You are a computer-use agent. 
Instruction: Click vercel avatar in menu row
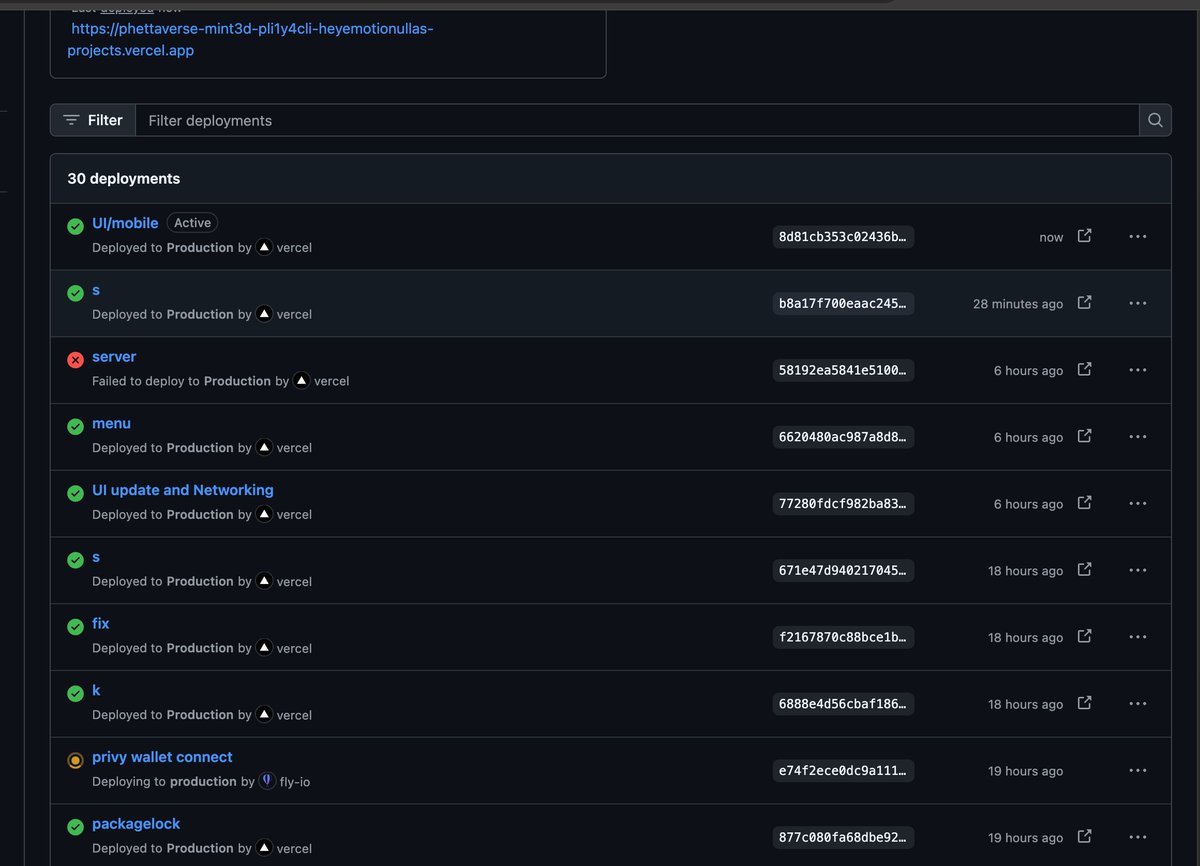(264, 448)
